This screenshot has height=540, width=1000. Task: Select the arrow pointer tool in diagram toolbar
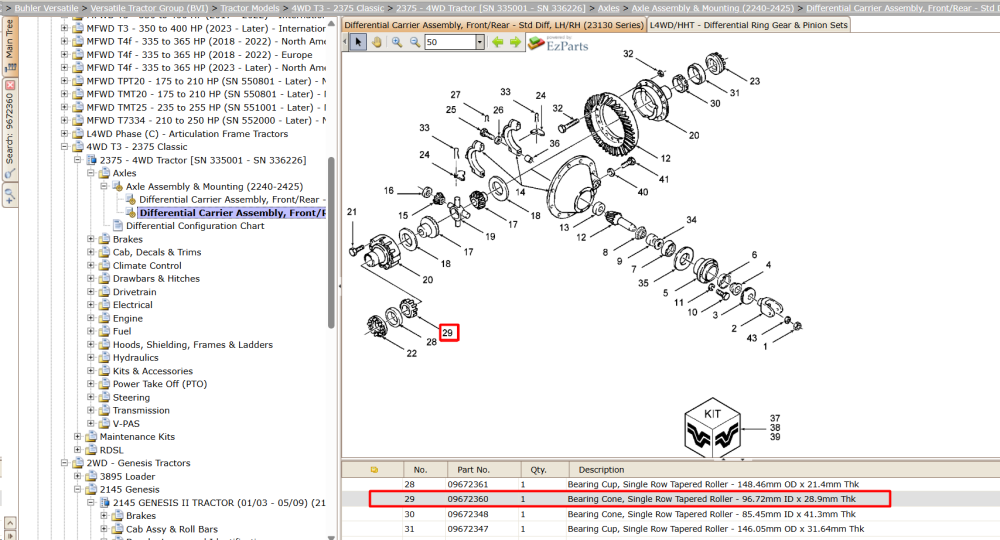tap(358, 42)
